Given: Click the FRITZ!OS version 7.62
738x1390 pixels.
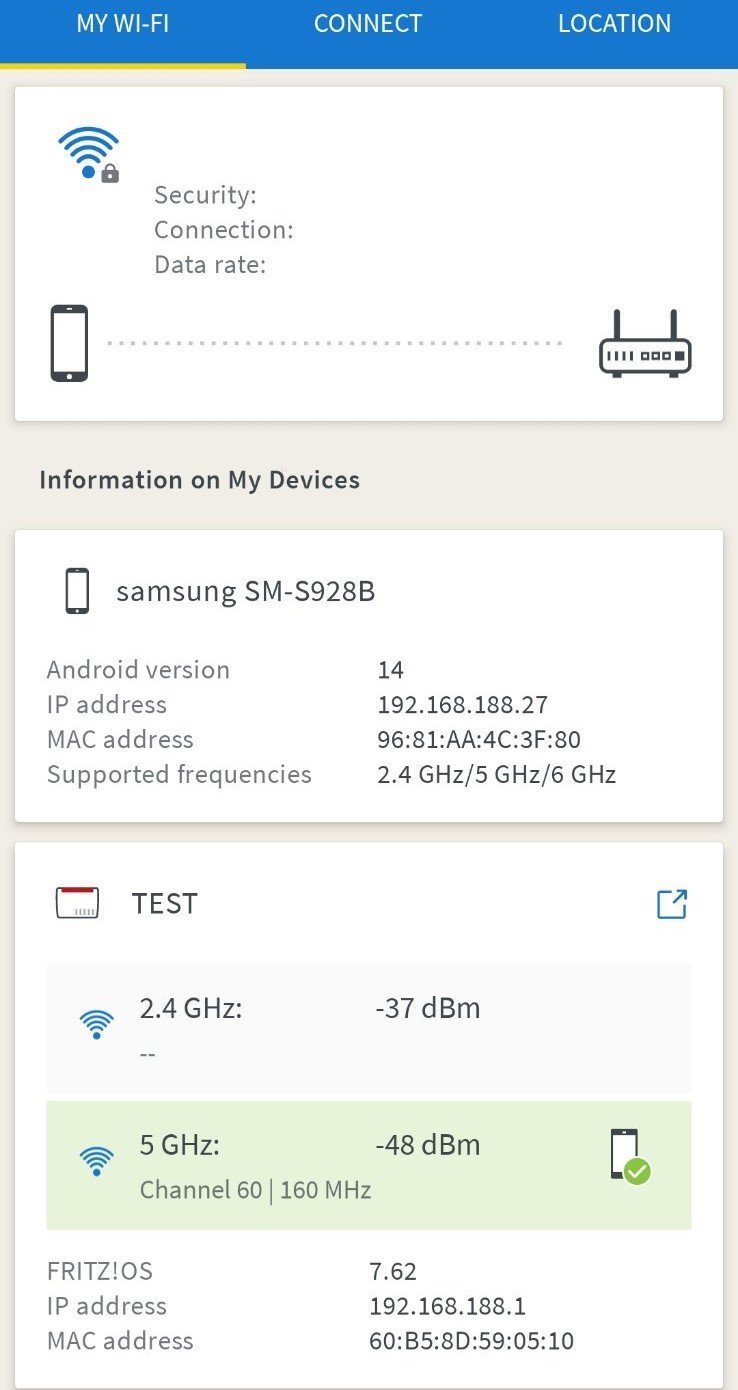Looking at the screenshot, I should pos(393,1271).
